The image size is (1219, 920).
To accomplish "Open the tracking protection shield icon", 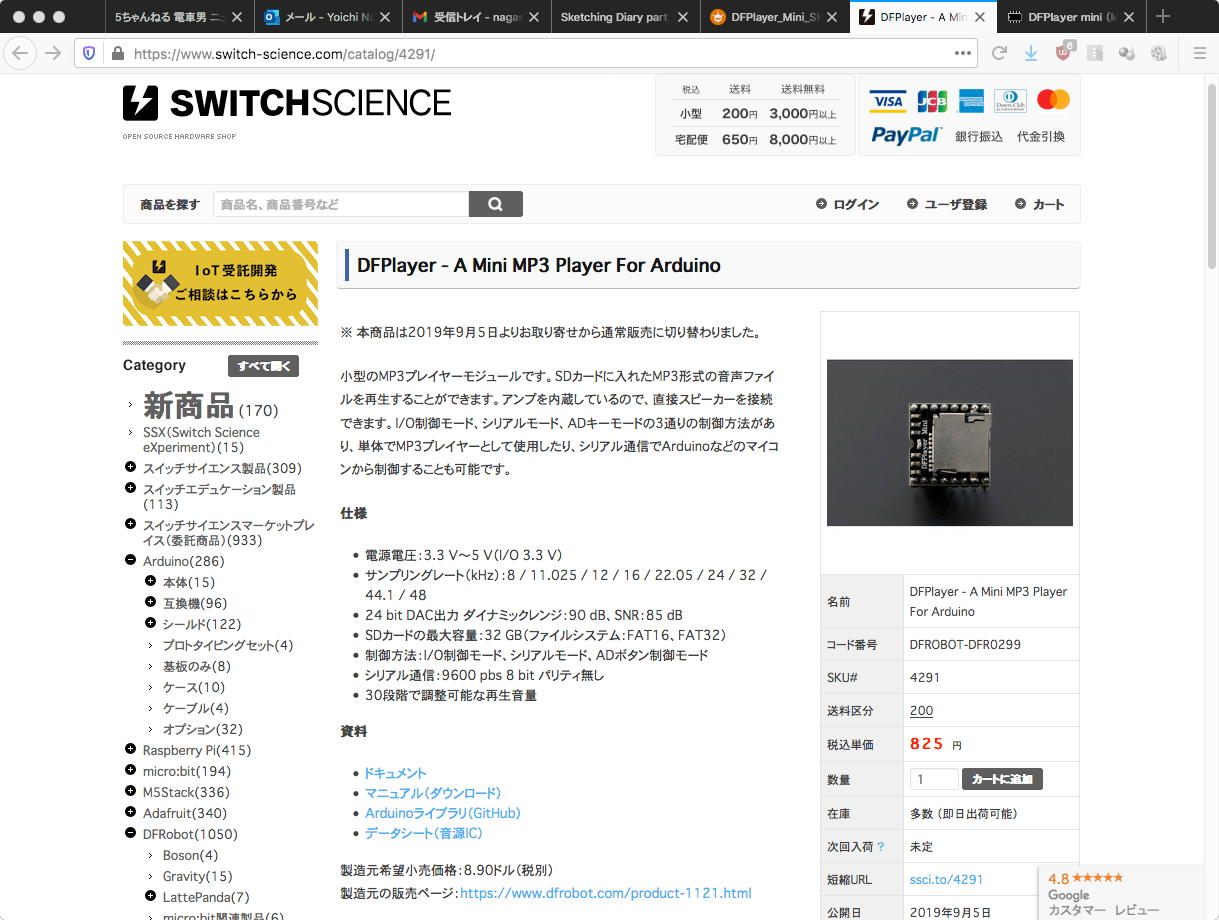I will [90, 53].
